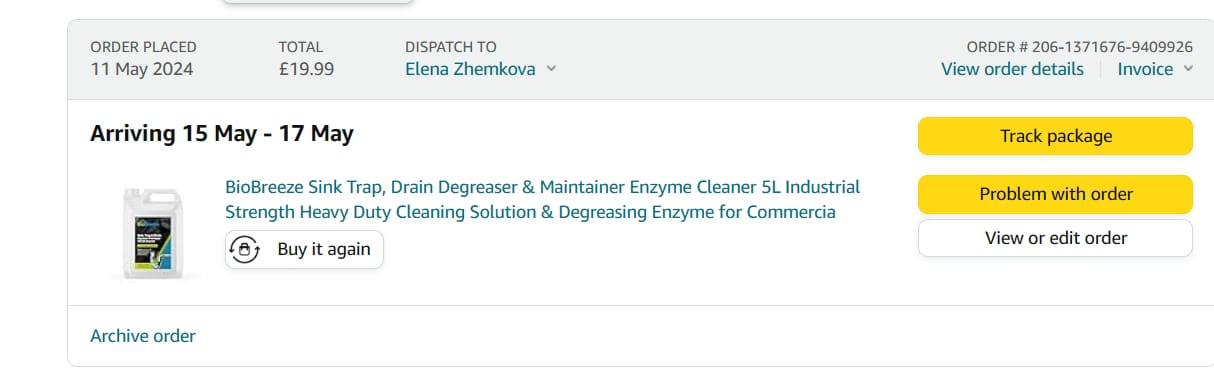
Task: Click the £19.99 total amount
Action: (x=306, y=69)
